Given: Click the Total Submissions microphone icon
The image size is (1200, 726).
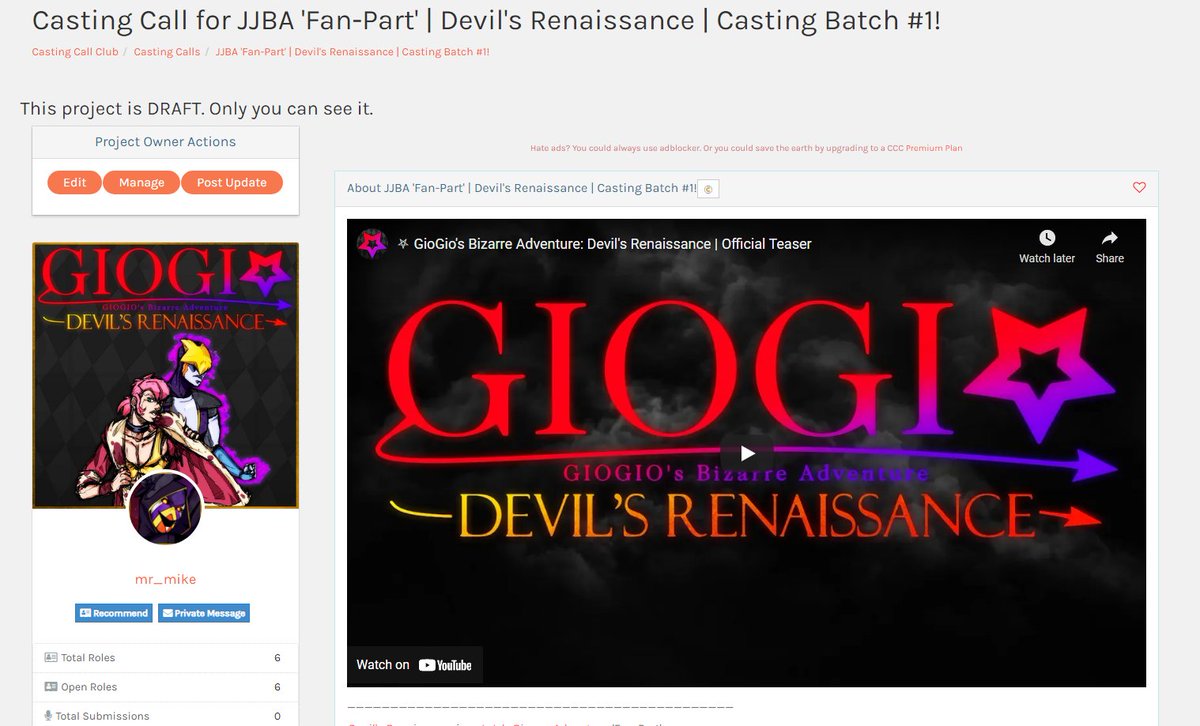Looking at the screenshot, I should (x=48, y=716).
